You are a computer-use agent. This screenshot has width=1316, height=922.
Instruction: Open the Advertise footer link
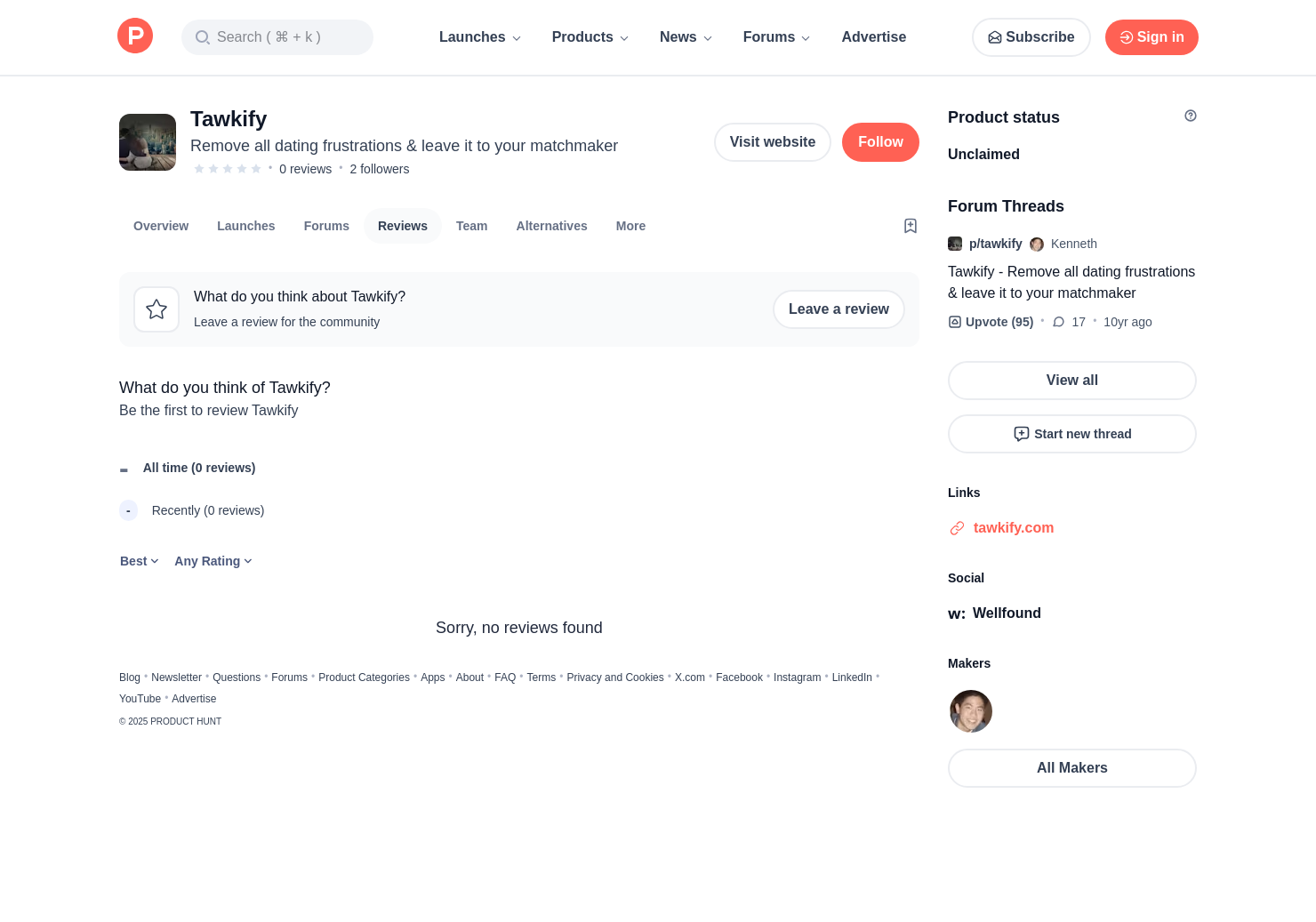click(x=194, y=699)
